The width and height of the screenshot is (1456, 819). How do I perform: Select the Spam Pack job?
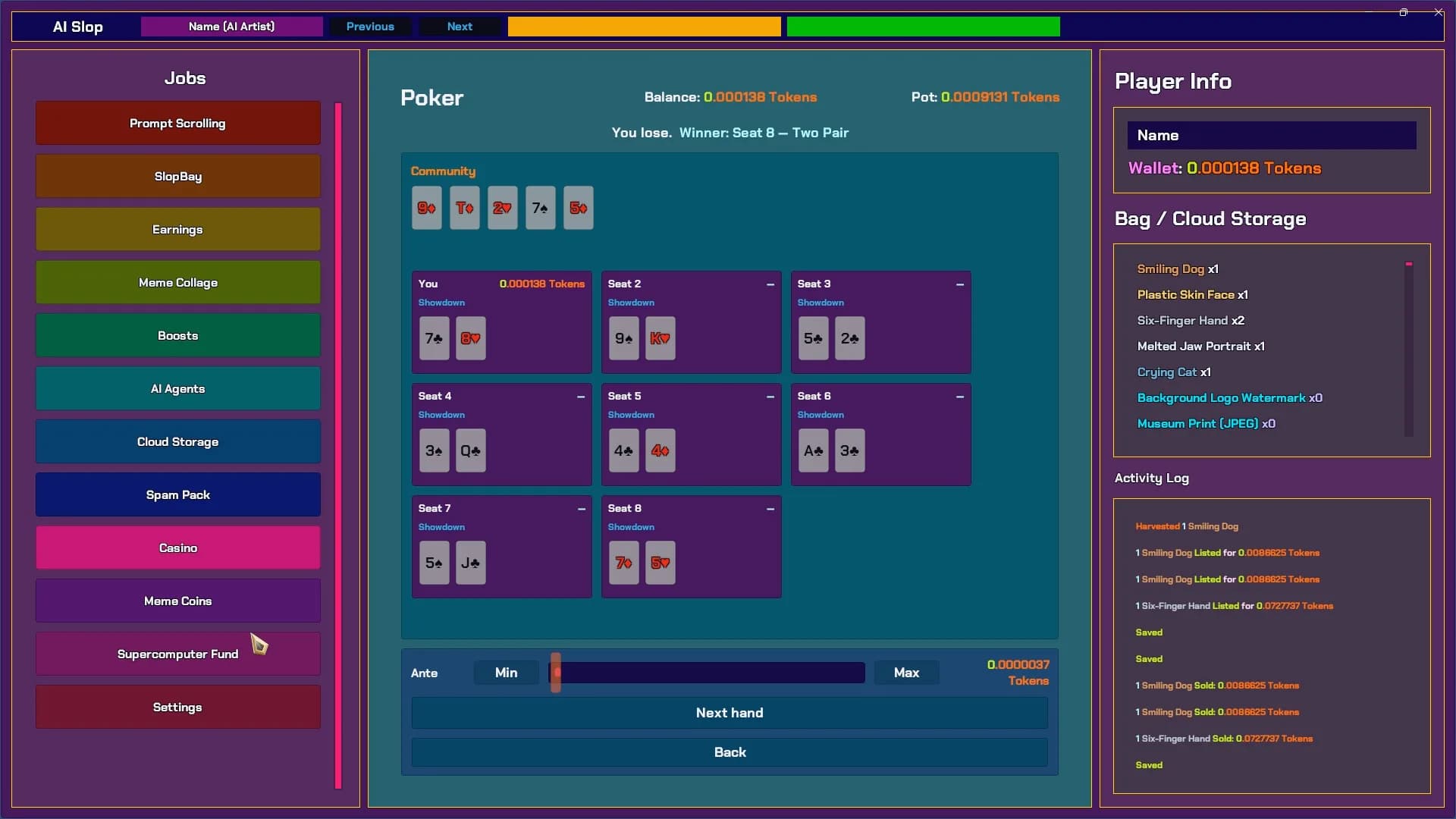[177, 494]
